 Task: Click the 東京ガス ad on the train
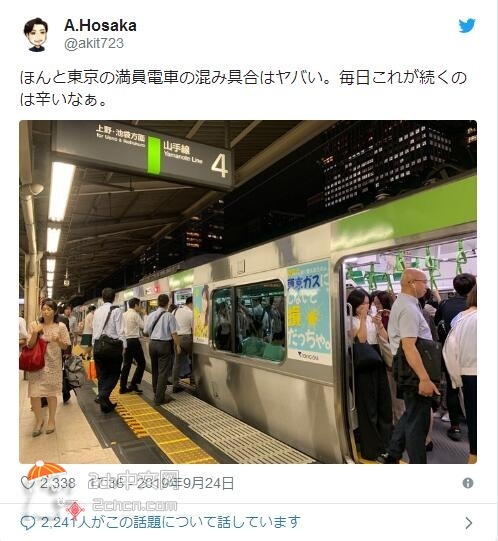pyautogui.click(x=309, y=313)
